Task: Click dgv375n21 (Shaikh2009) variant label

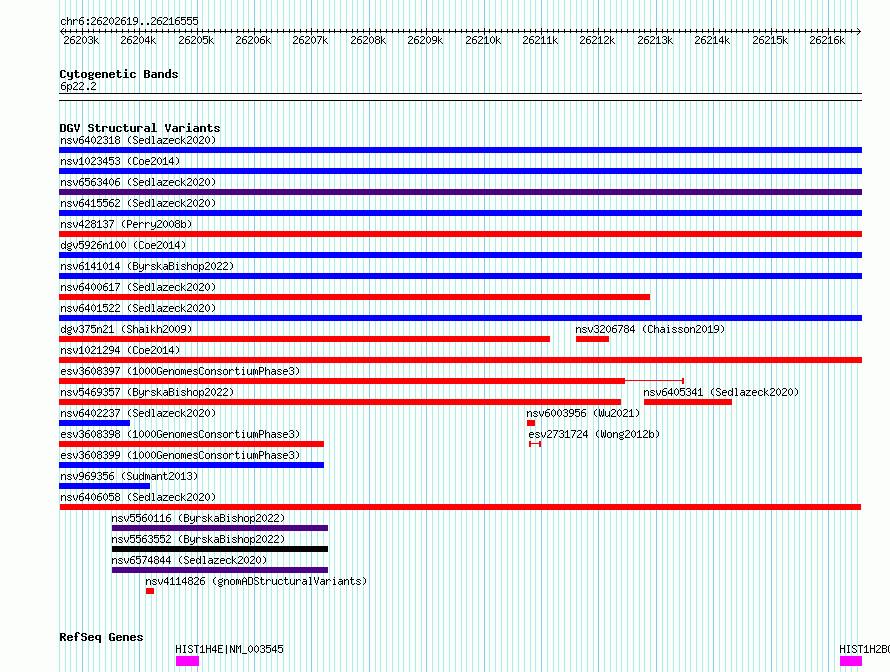Action: tap(126, 329)
